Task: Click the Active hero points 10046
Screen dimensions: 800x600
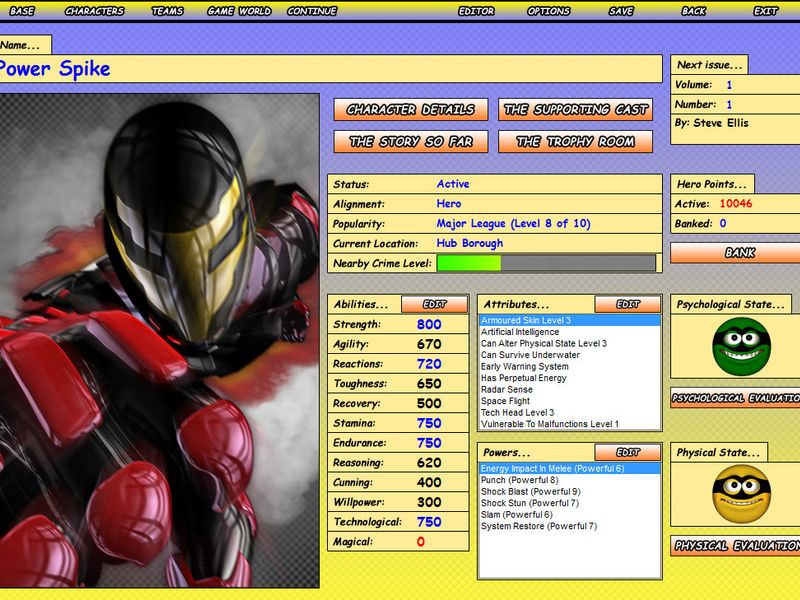Action: click(736, 204)
